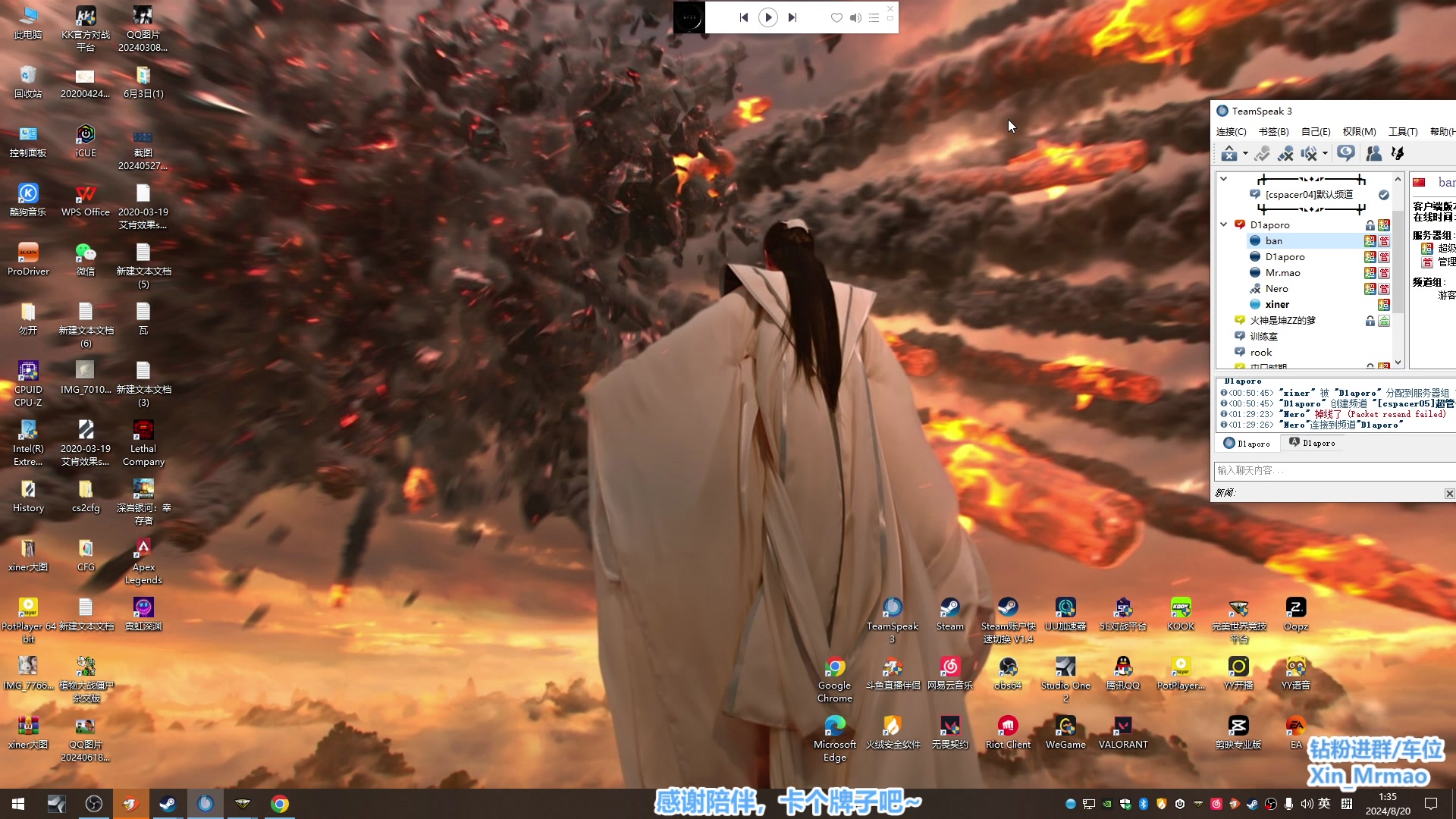1456x819 pixels.
Task: Select [cspacer04]默认频道 channel
Action: coord(1309,195)
